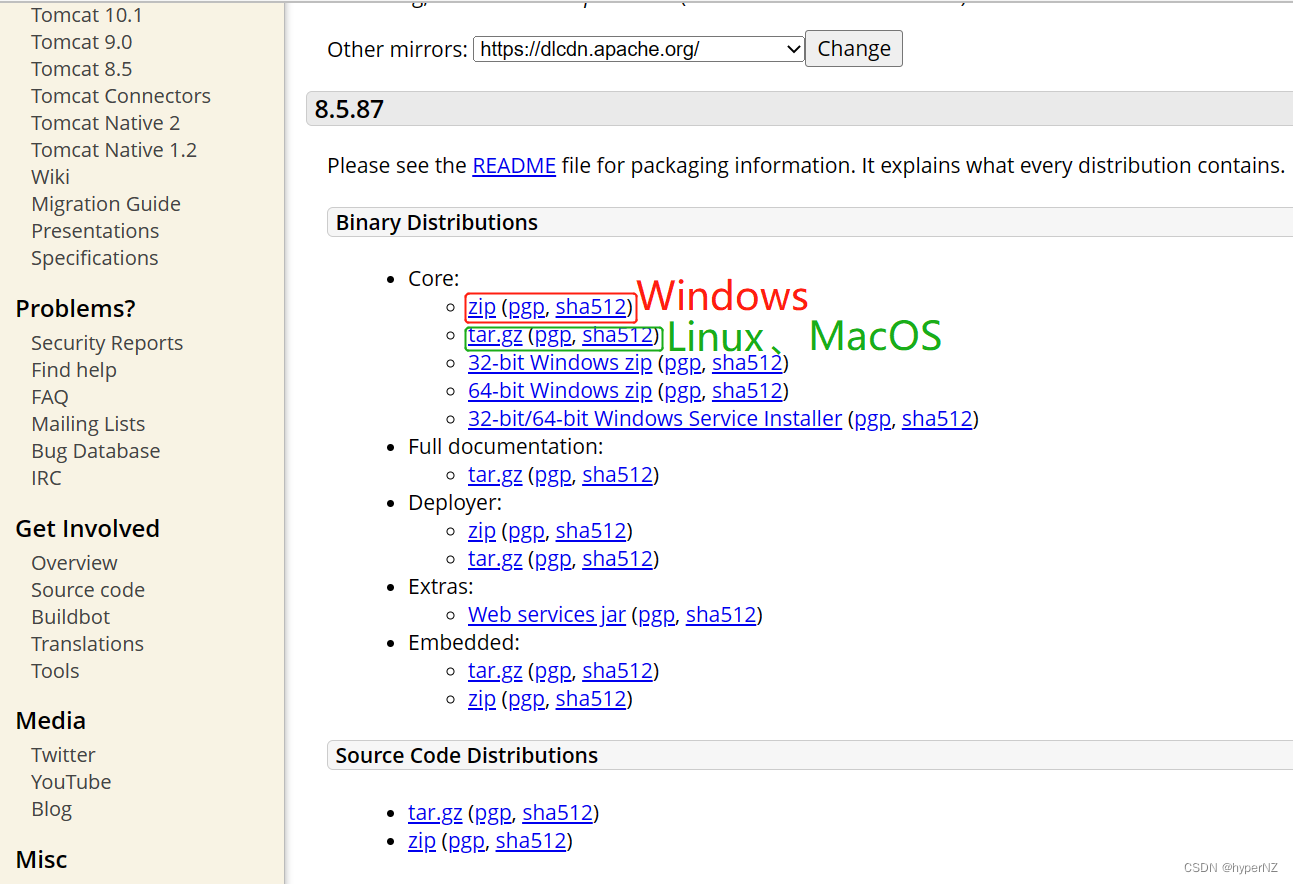
Task: Open pgp for 64-bit Windows zip
Action: click(x=683, y=391)
